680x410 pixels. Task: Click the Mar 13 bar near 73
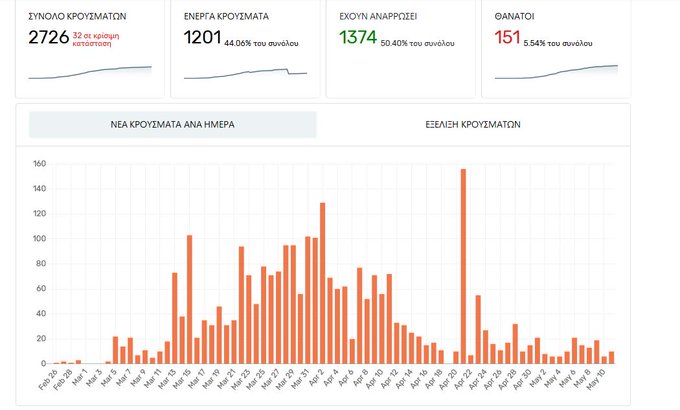174,318
